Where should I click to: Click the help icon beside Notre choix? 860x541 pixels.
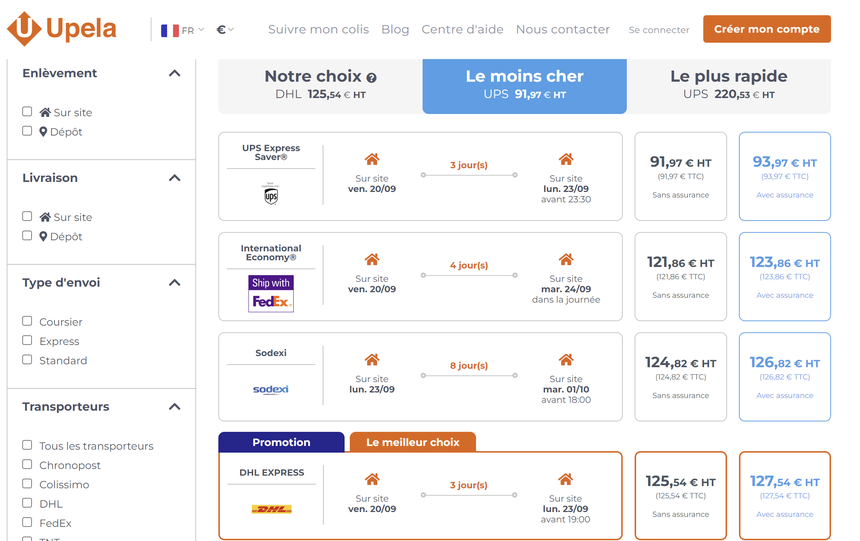[x=371, y=78]
